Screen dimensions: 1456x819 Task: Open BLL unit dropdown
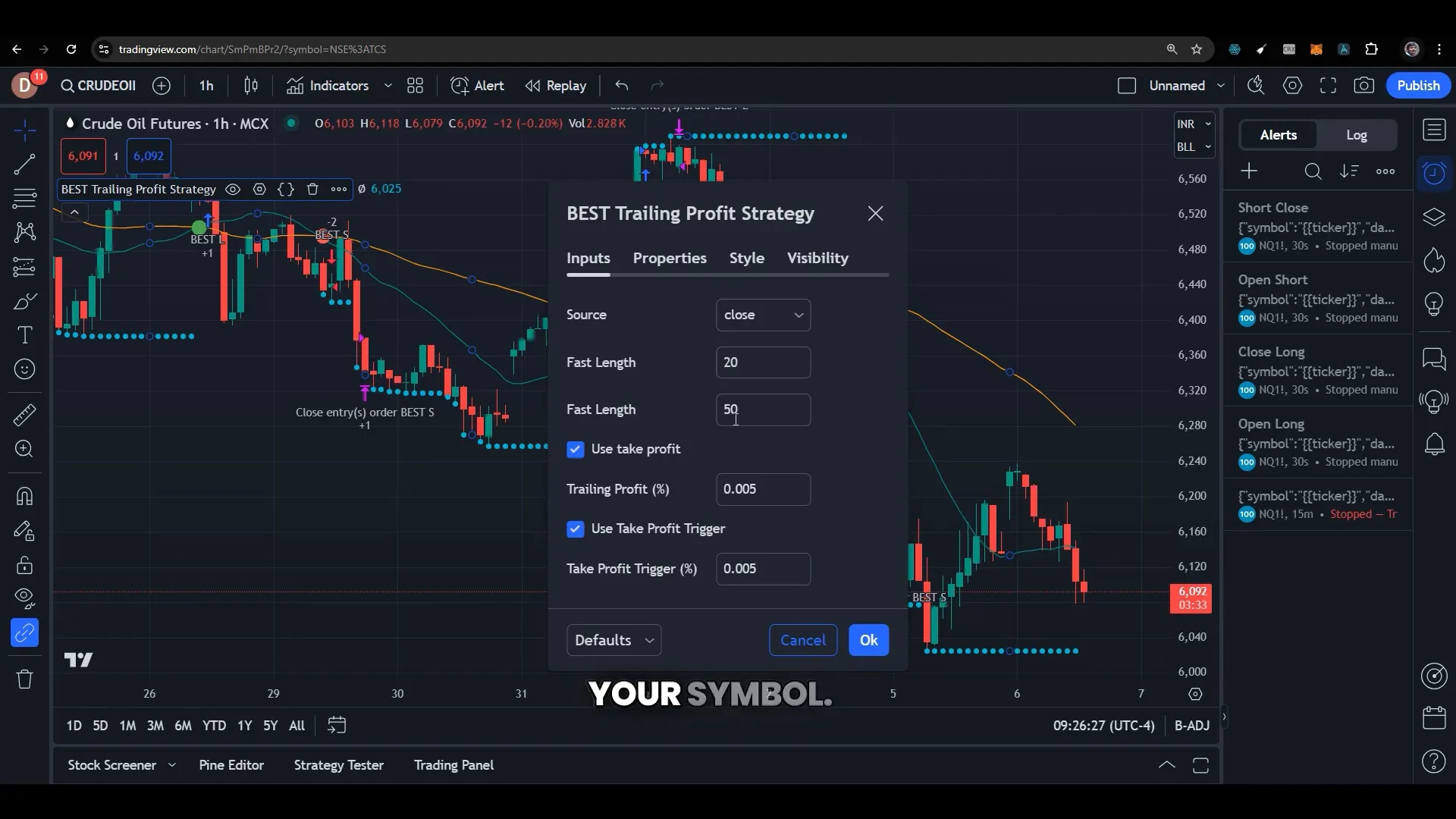(x=1194, y=147)
